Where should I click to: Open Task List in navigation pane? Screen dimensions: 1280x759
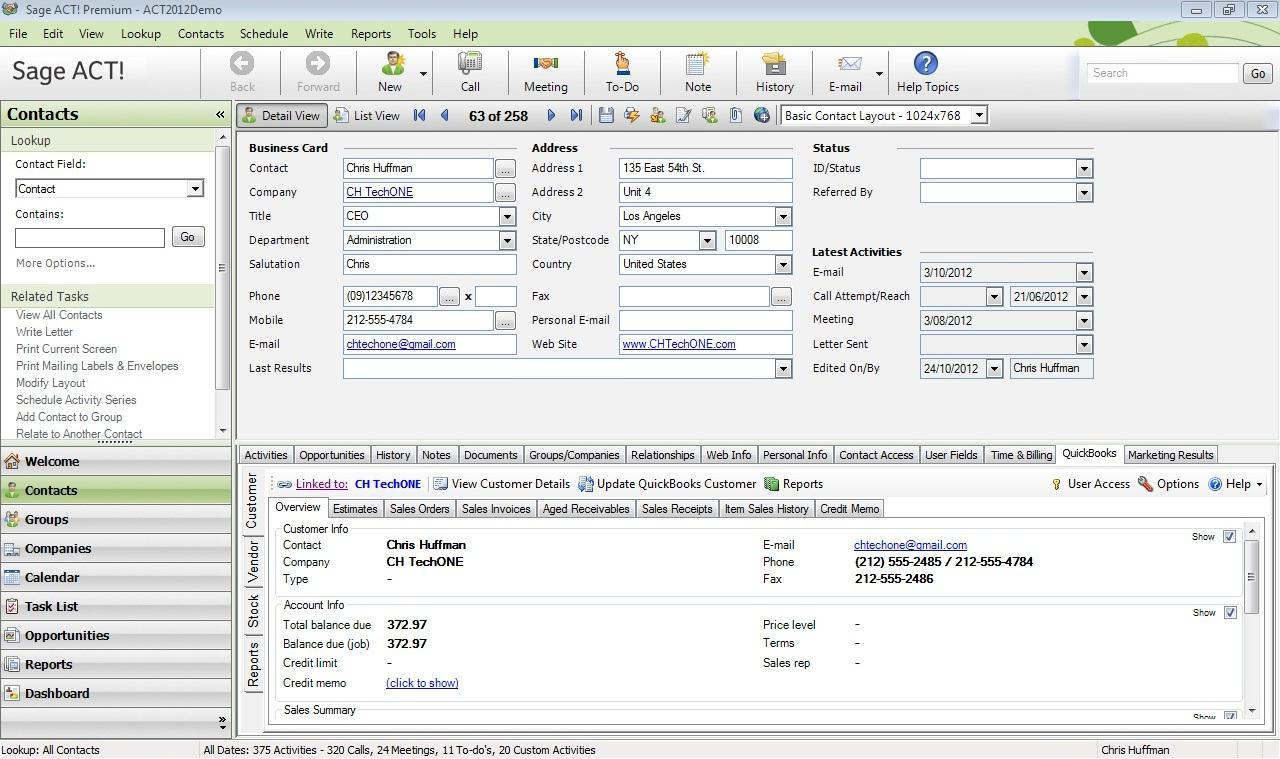point(115,606)
